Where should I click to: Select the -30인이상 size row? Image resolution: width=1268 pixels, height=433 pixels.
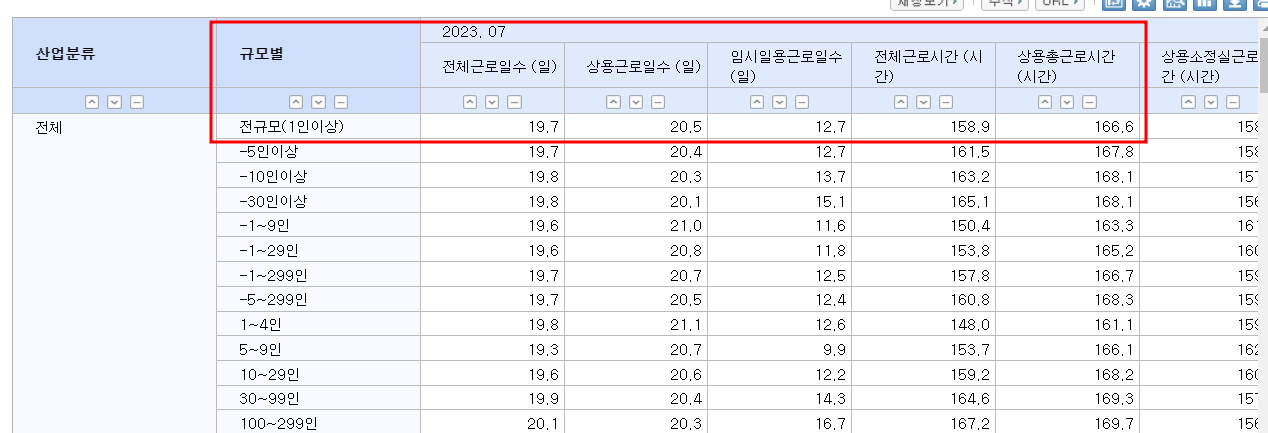(273, 201)
